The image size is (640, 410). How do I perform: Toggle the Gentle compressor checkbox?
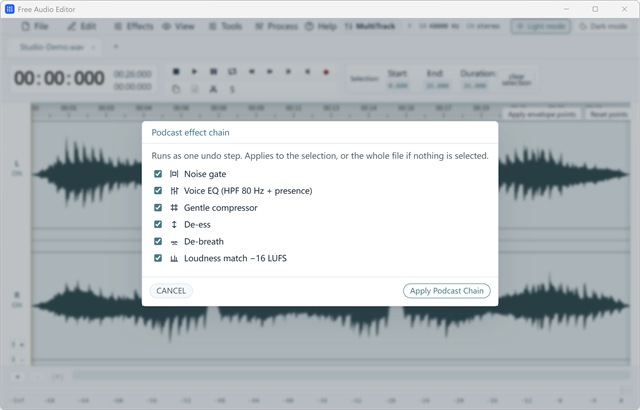pyautogui.click(x=158, y=208)
